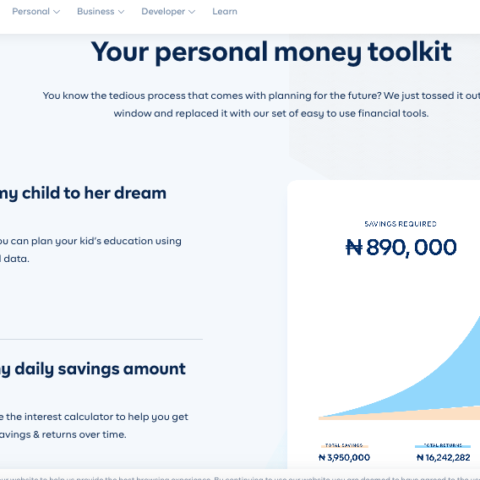Expand the Business chevron arrow
This screenshot has width=480, height=480.
(x=121, y=12)
